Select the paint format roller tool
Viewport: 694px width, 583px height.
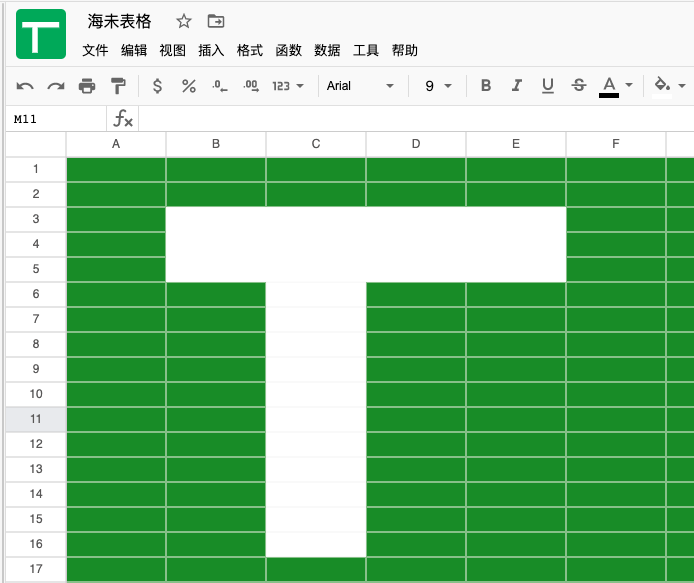coord(118,86)
